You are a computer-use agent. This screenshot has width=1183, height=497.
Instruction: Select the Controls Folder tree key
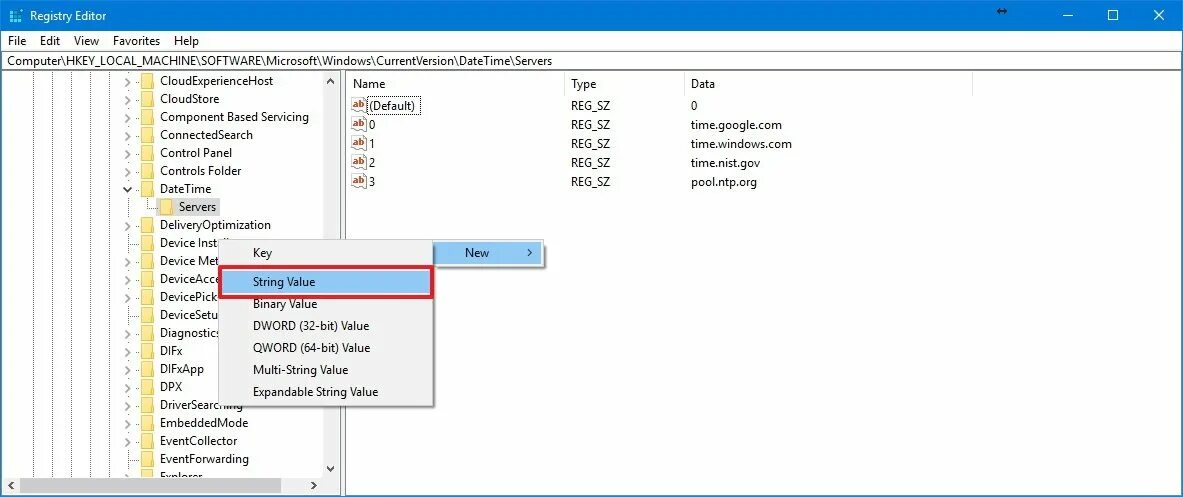click(x=201, y=170)
